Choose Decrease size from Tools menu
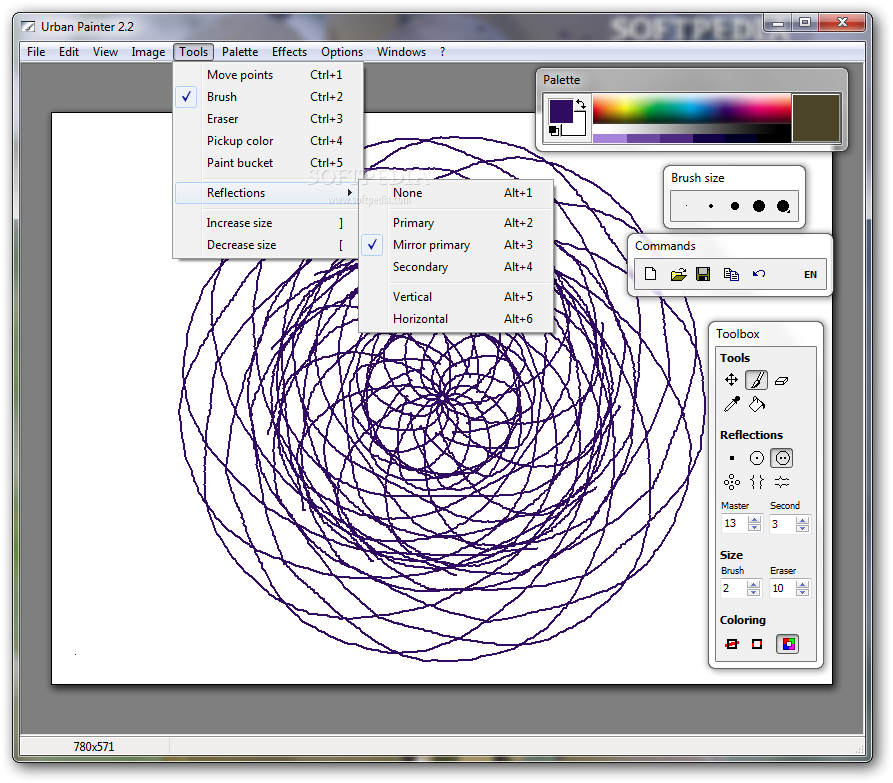The width and height of the screenshot is (893, 783). pos(269,245)
